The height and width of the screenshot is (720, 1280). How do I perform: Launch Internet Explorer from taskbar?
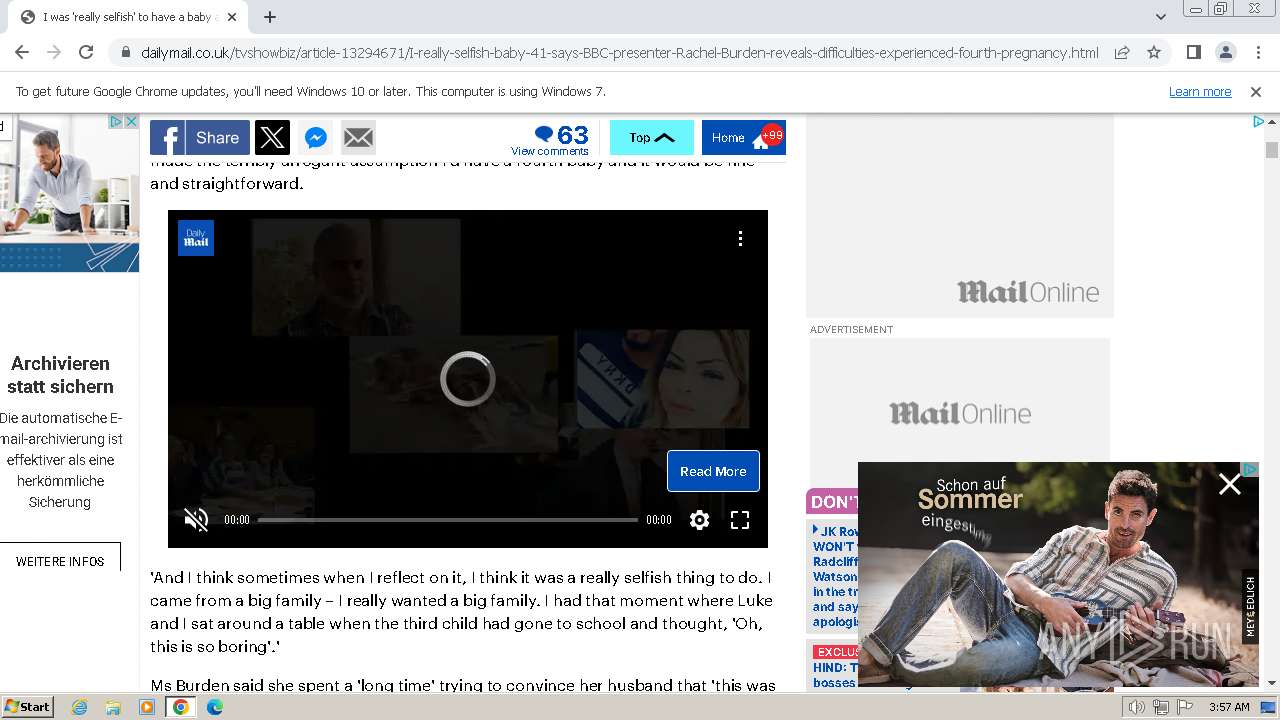79,707
